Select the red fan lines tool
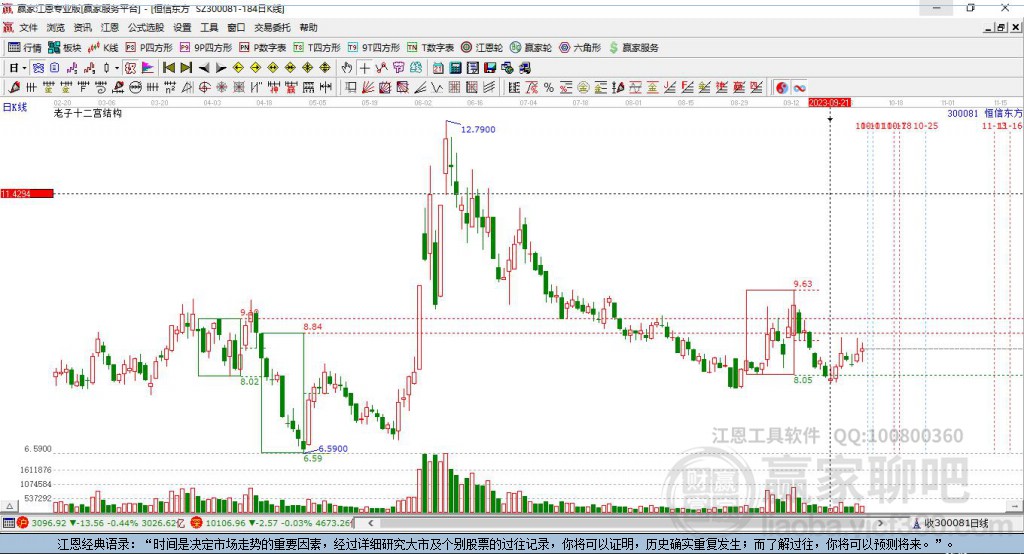This screenshot has width=1024, height=554. pyautogui.click(x=368, y=88)
